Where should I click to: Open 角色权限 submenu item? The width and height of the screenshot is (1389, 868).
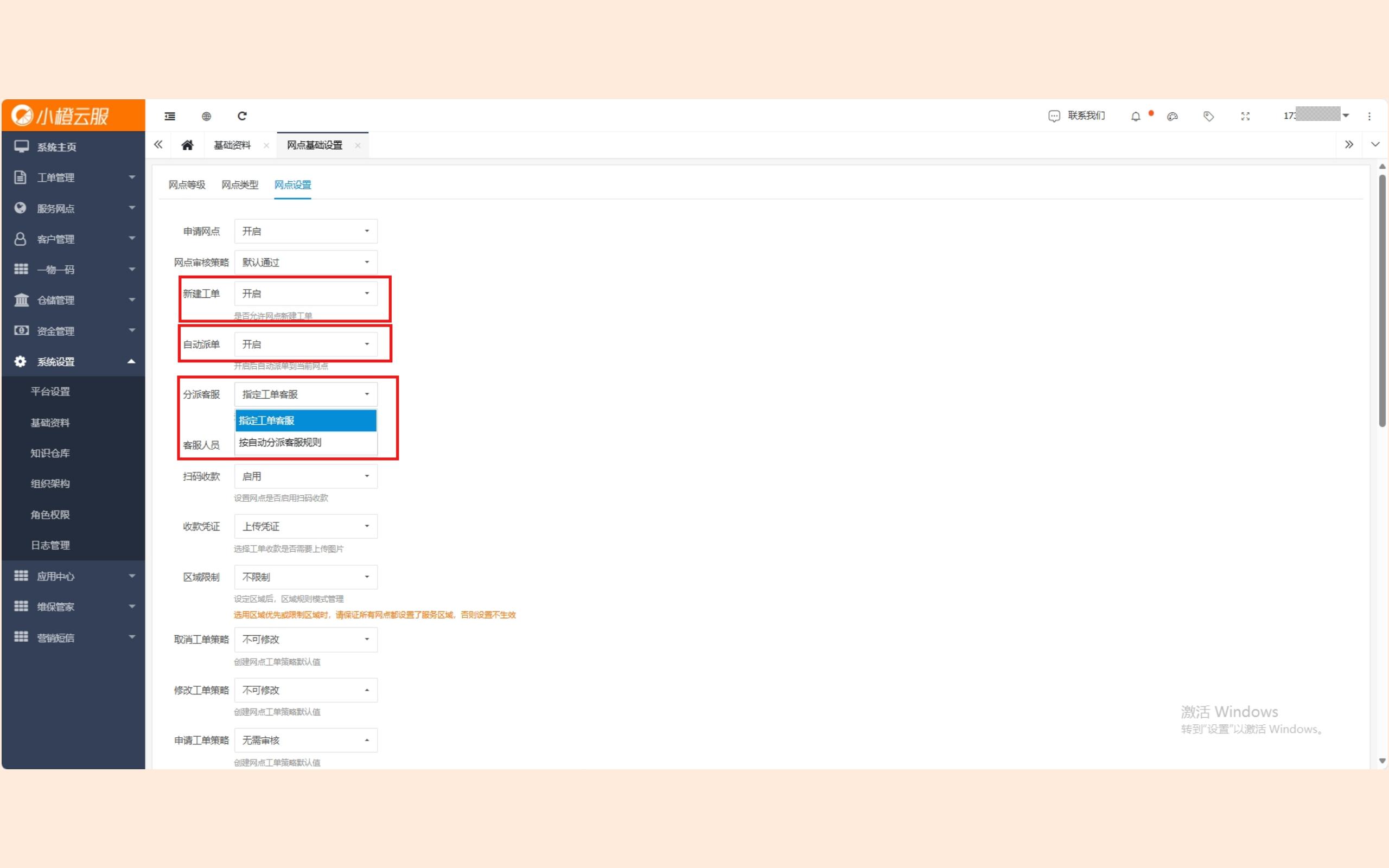pos(73,514)
